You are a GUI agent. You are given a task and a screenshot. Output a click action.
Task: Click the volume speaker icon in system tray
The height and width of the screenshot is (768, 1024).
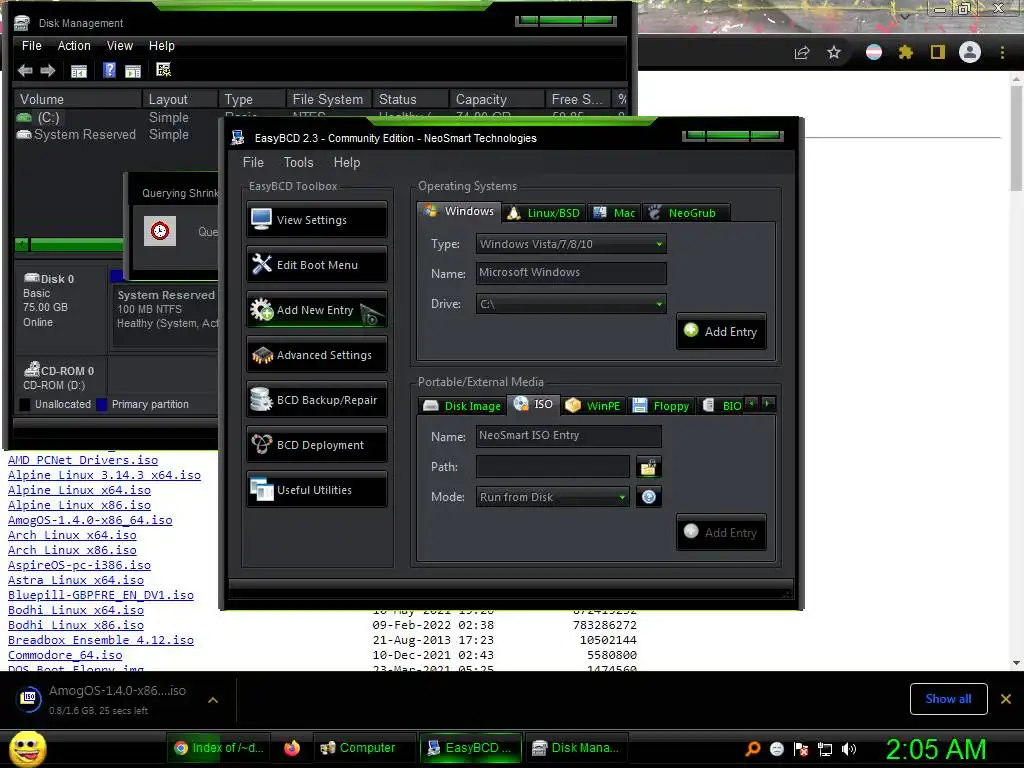click(849, 749)
